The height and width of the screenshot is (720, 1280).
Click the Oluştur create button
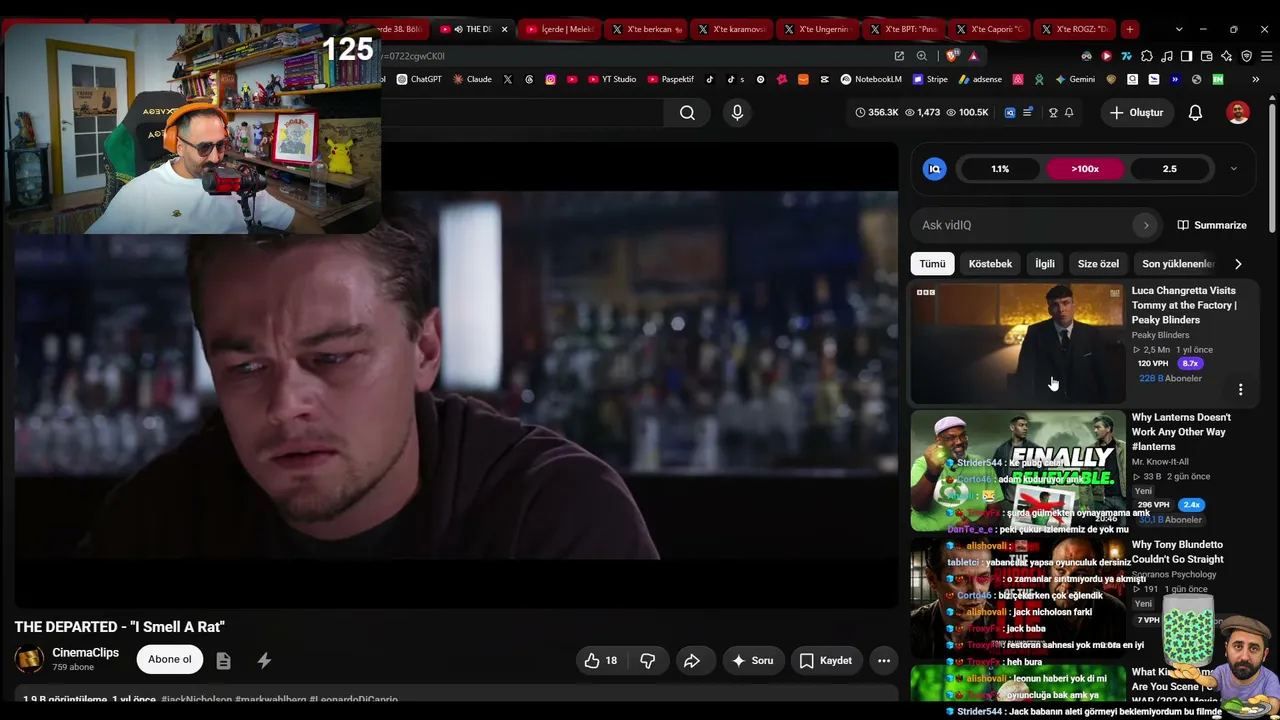[x=1137, y=113]
